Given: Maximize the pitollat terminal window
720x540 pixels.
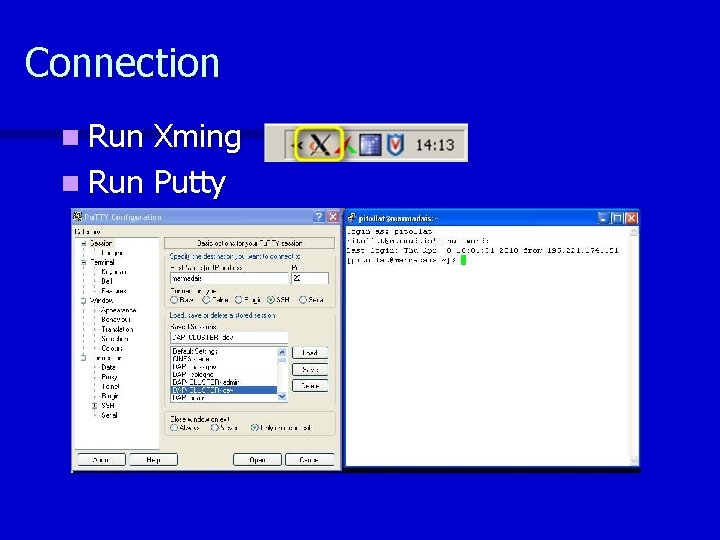Looking at the screenshot, I should [617, 218].
